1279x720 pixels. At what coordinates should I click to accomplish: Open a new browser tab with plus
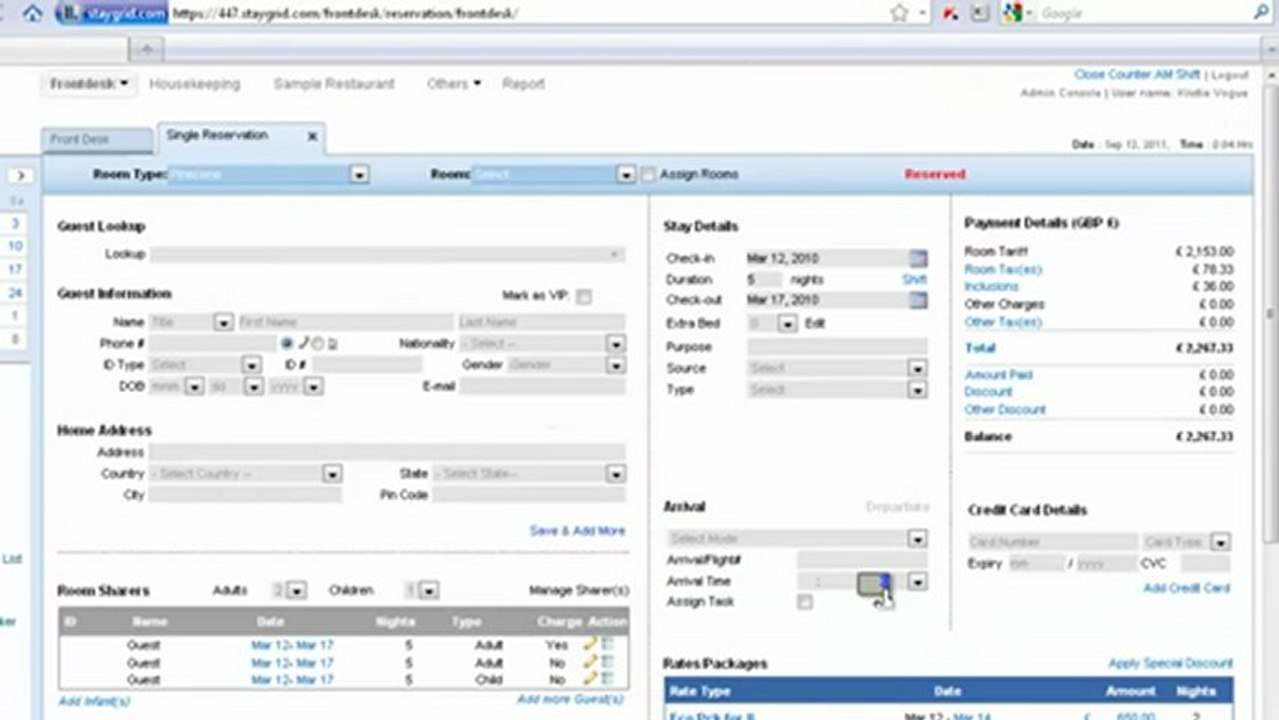[x=147, y=49]
